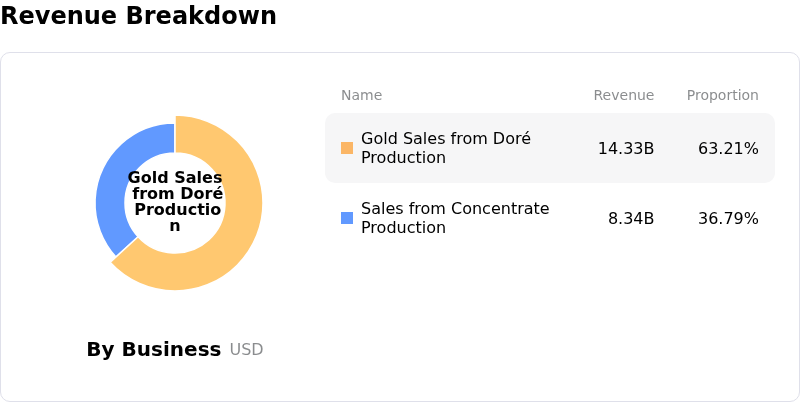The image size is (800, 402).
Task: Sort by the Proportion column header
Action: [722, 95]
